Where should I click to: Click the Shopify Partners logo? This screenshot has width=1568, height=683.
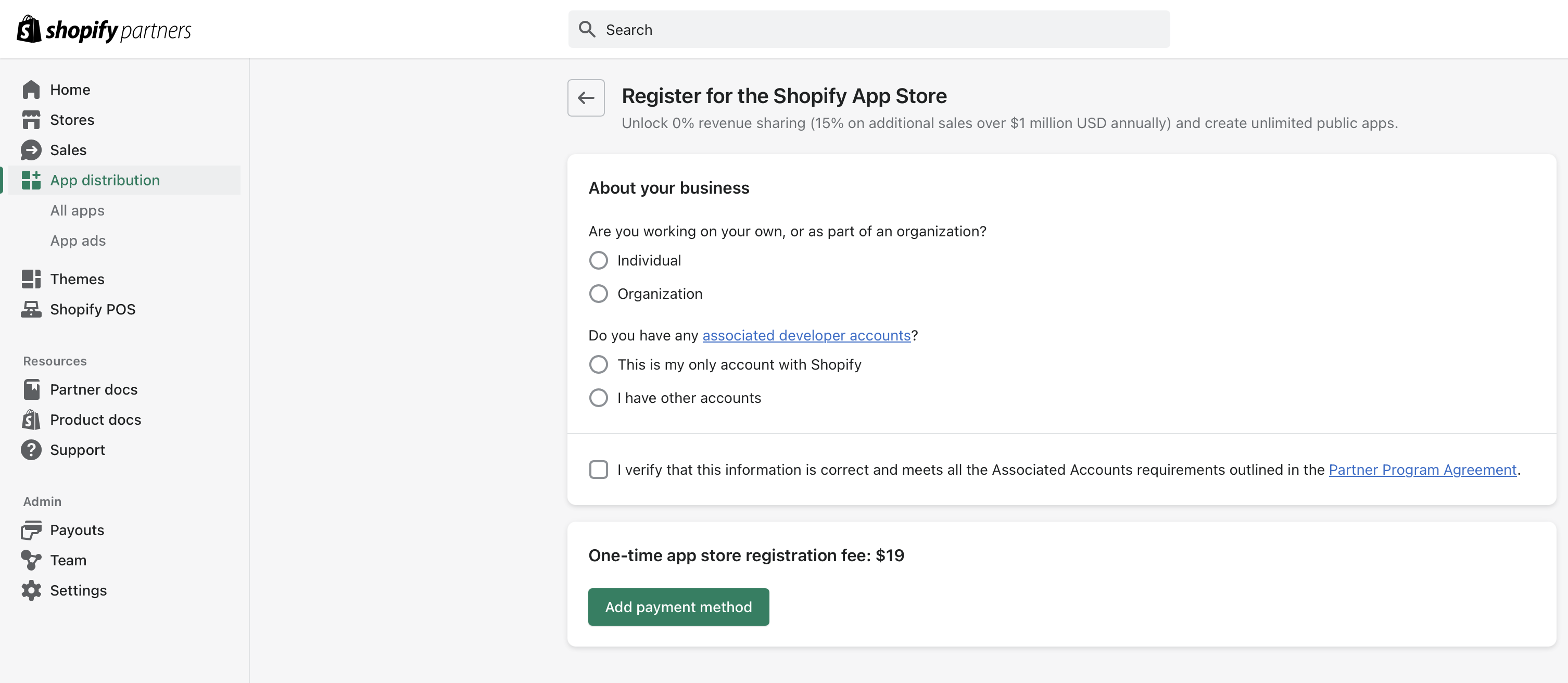(x=104, y=29)
